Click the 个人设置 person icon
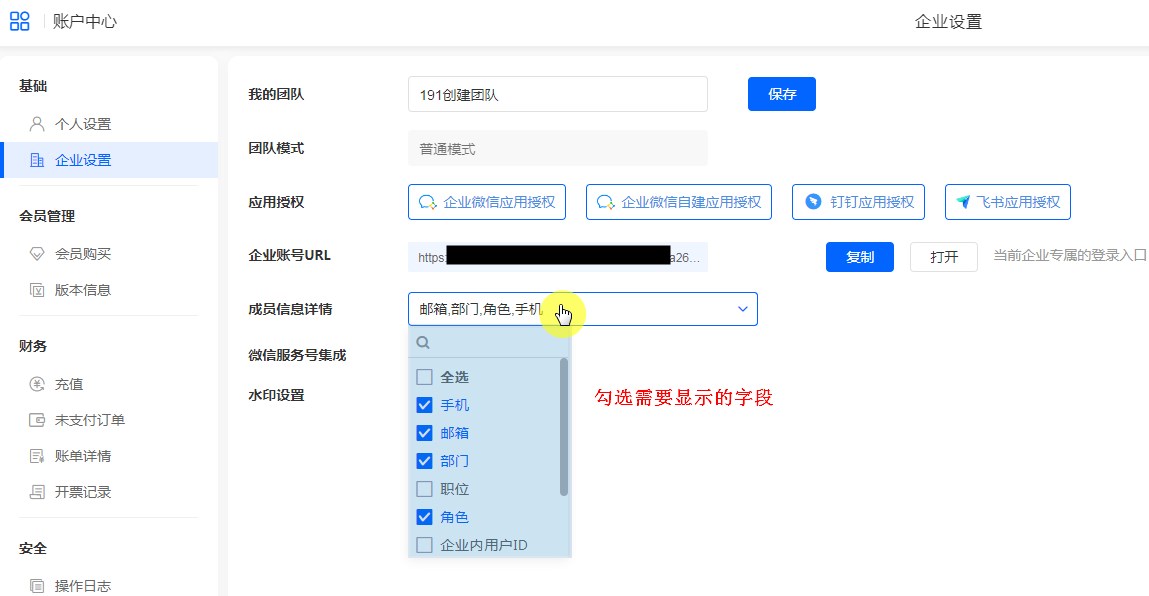This screenshot has width=1149, height=596. pyautogui.click(x=37, y=124)
